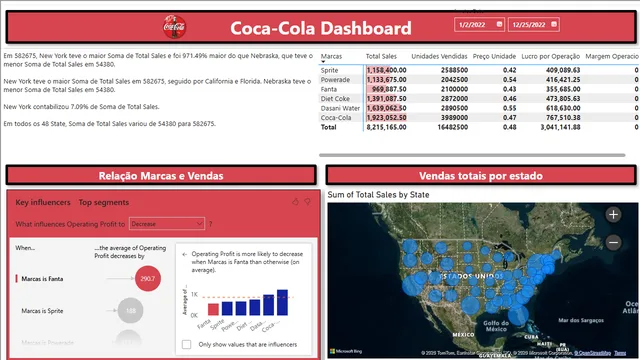
Task: Sort by Total Sales column header
Action: point(381,56)
